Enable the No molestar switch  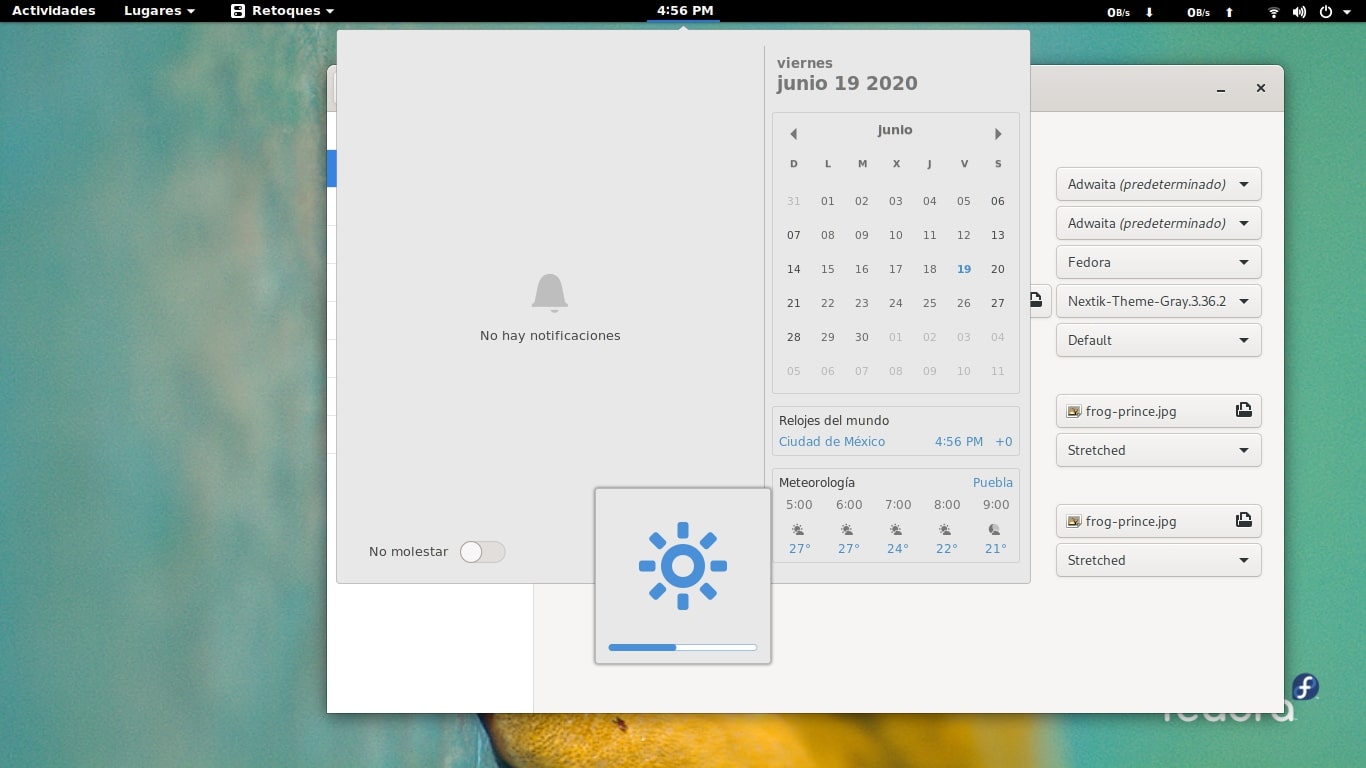click(x=482, y=551)
